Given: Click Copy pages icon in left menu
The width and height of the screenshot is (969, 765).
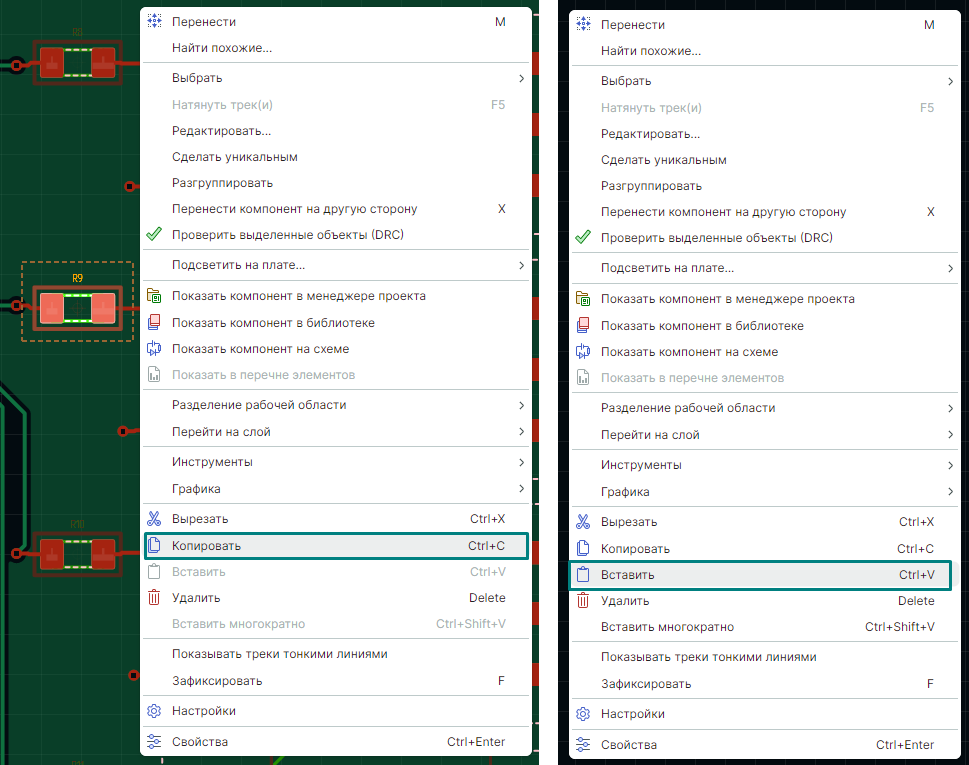Looking at the screenshot, I should tap(154, 545).
